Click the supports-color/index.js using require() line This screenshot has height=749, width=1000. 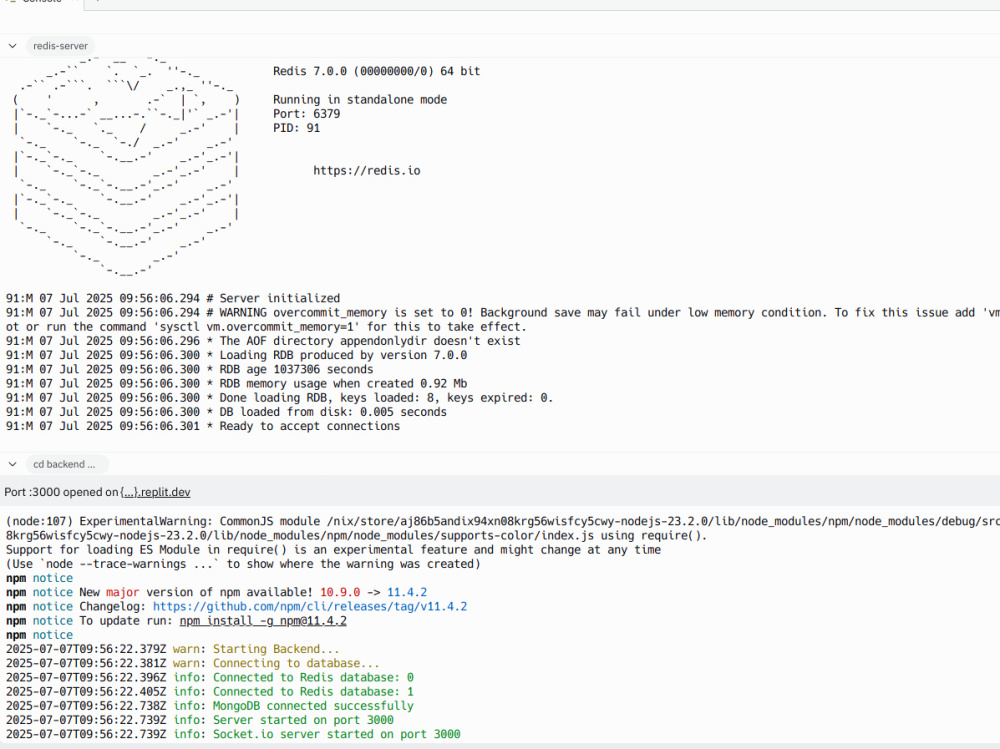coord(357,536)
